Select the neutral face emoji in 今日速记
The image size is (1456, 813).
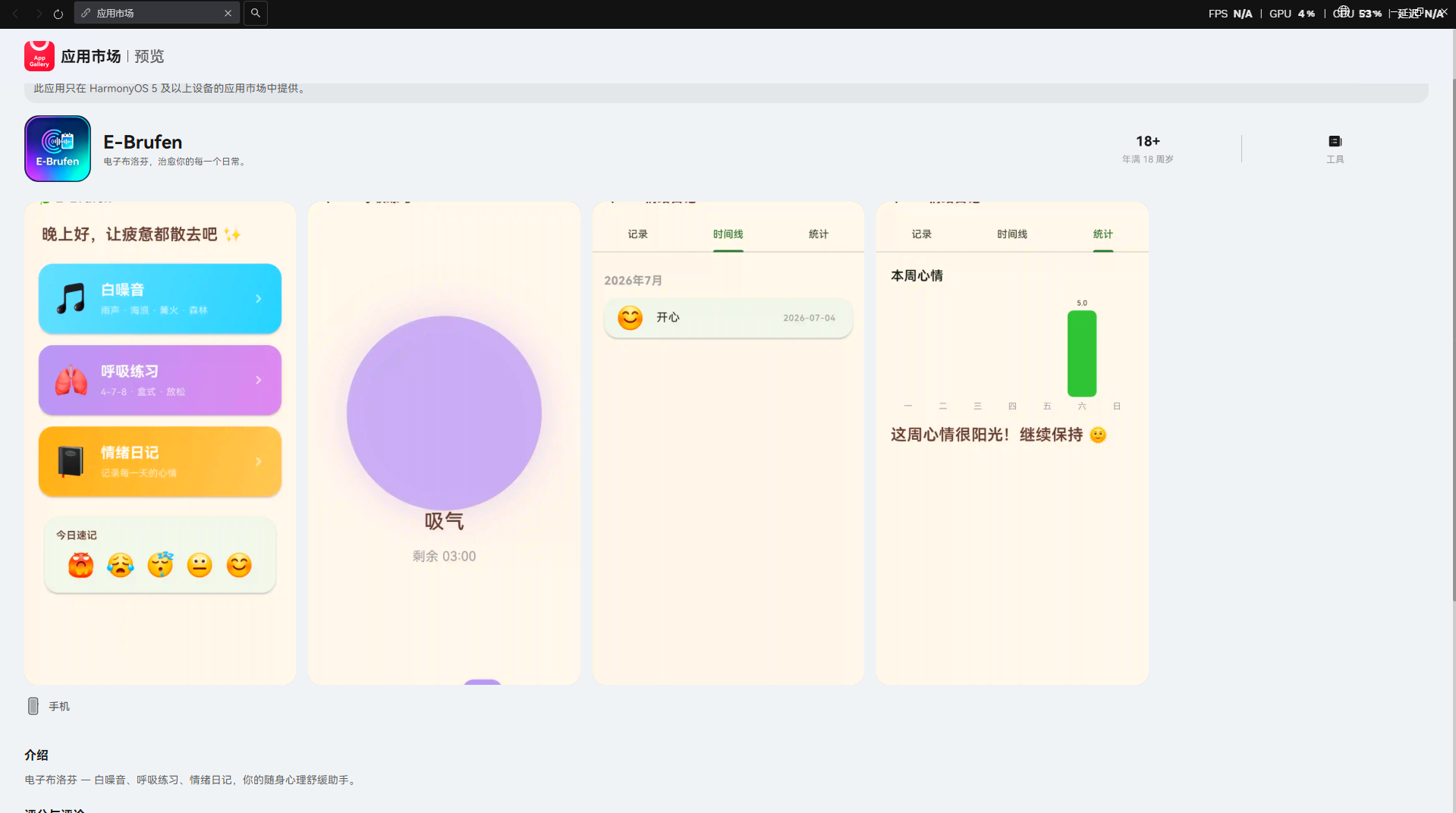[x=200, y=565]
